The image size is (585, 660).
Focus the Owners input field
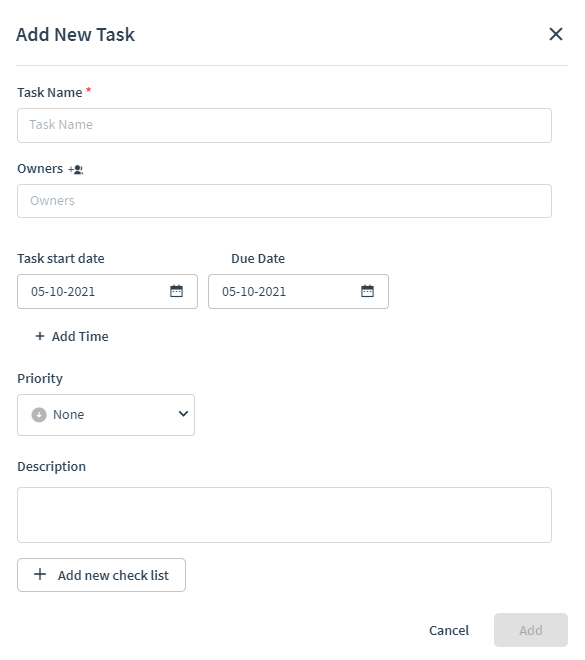tap(284, 201)
